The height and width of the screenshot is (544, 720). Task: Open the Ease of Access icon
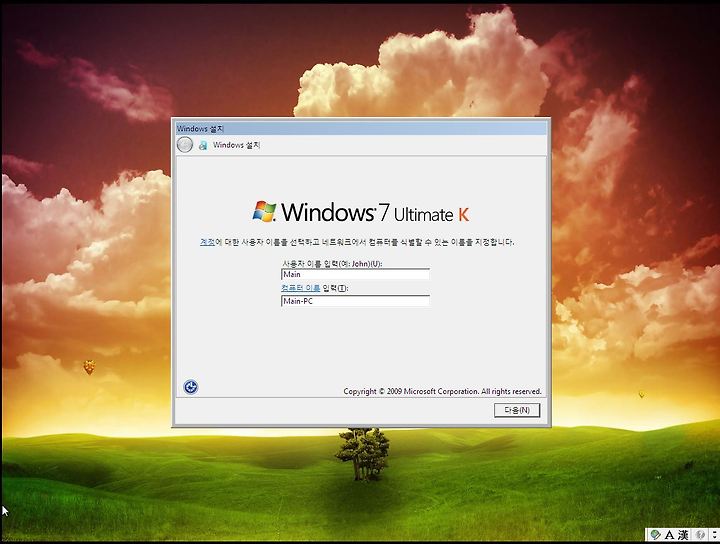(191, 387)
